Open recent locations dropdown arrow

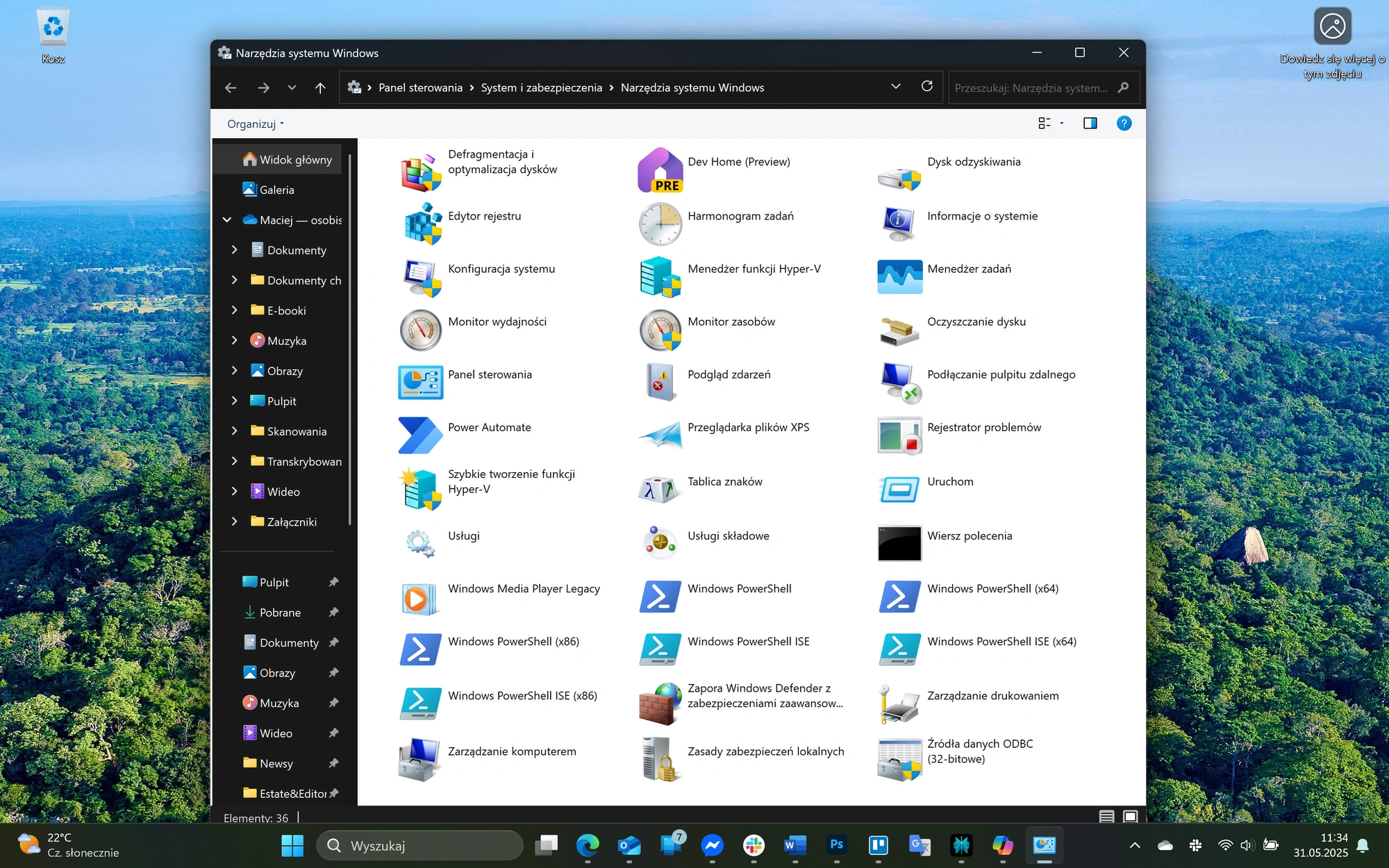[x=292, y=87]
